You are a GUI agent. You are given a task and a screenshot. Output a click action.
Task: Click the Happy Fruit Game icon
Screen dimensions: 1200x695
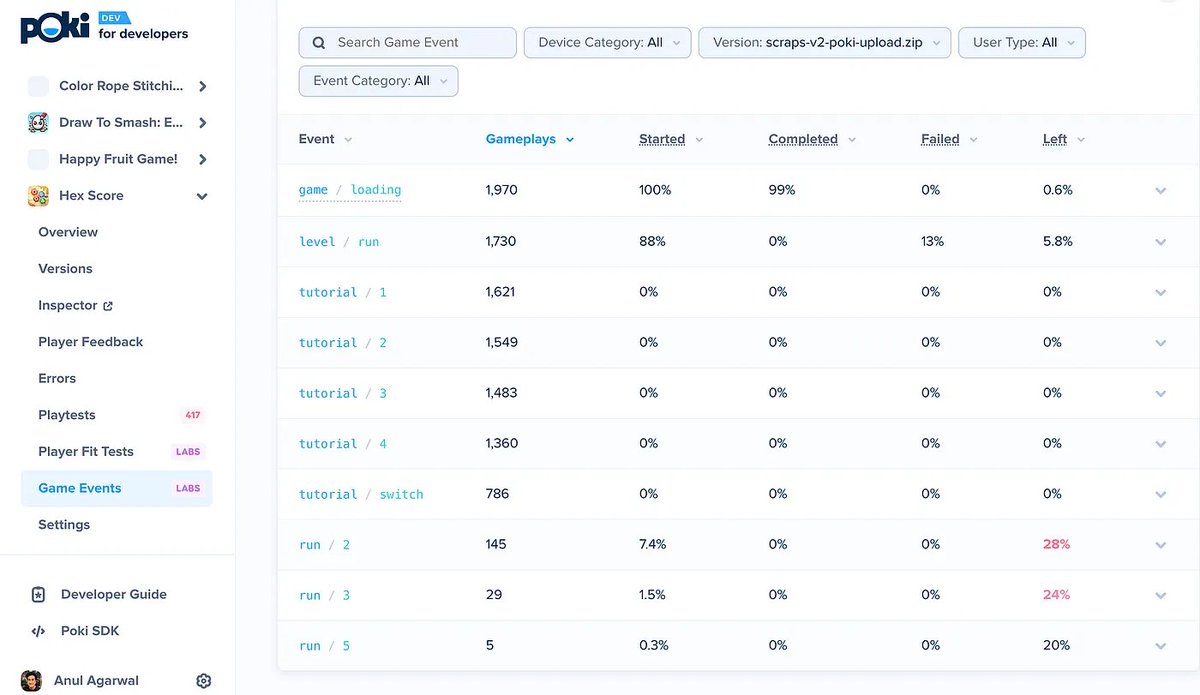point(38,159)
